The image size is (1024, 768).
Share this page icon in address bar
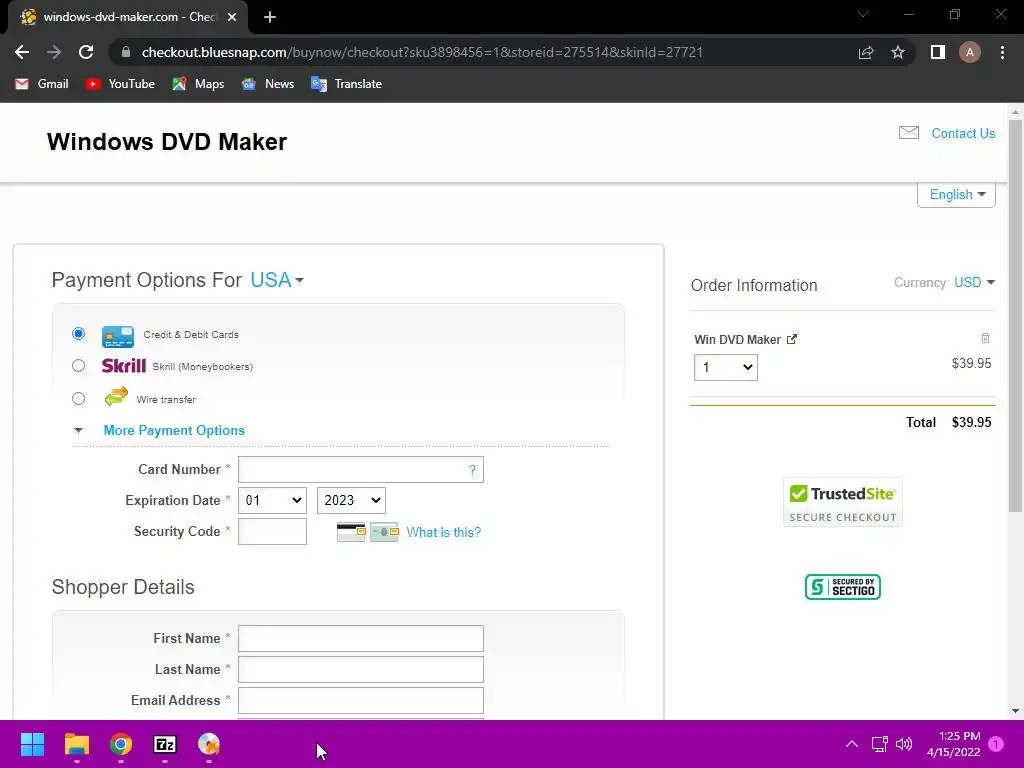(x=866, y=52)
